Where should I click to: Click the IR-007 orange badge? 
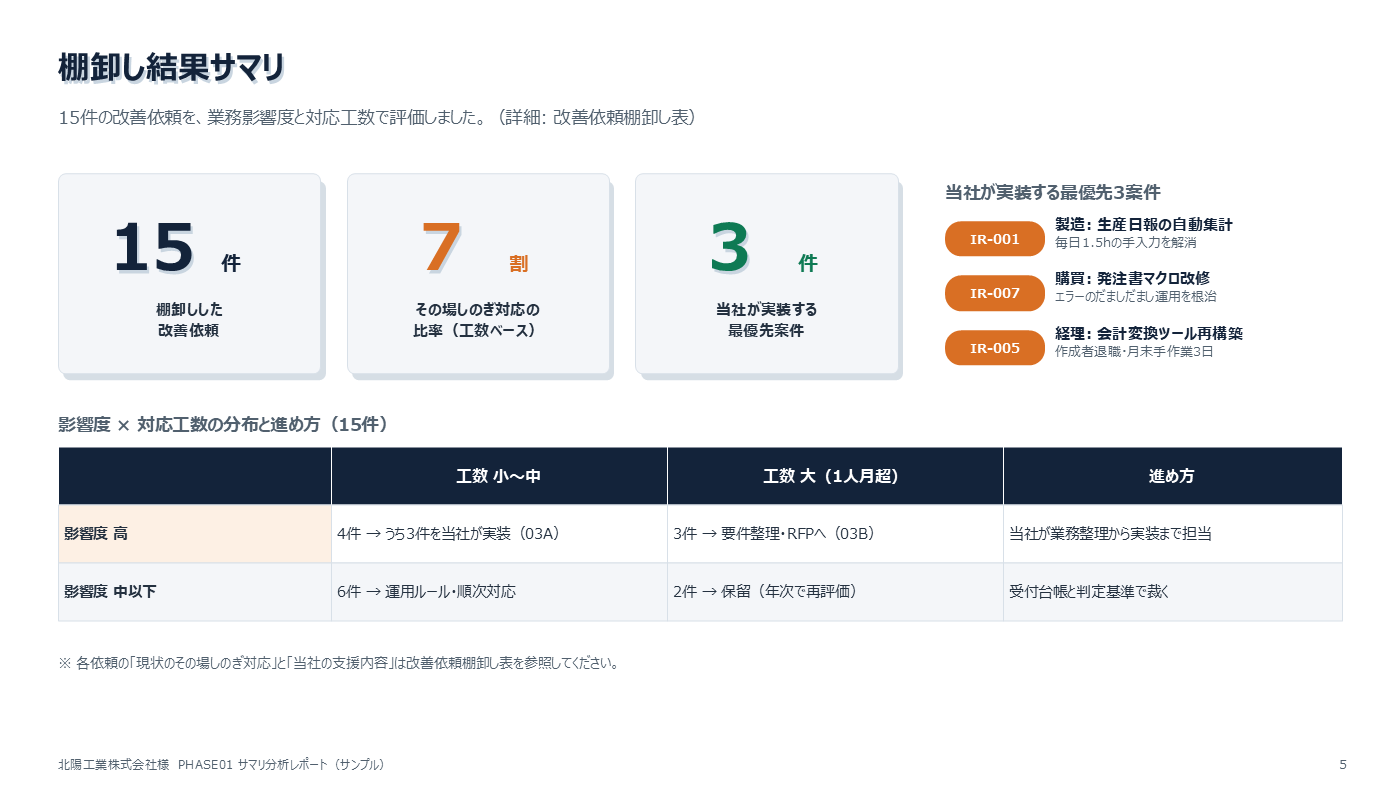994,293
